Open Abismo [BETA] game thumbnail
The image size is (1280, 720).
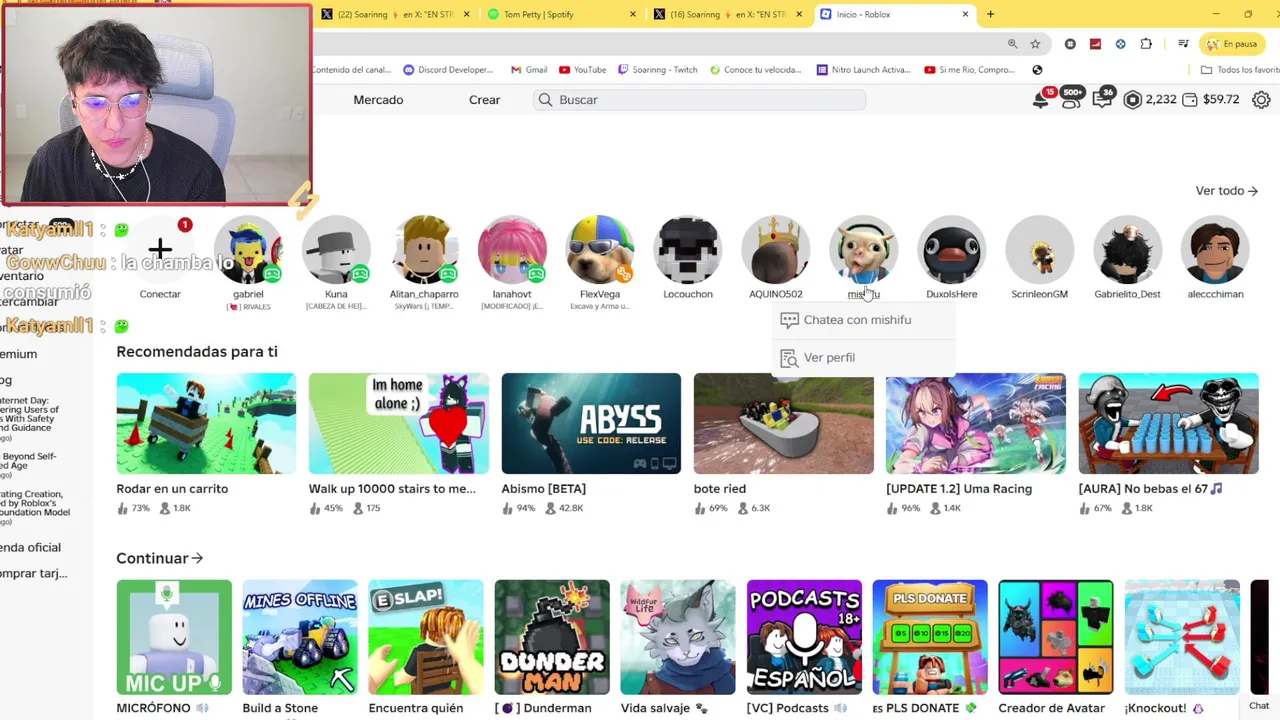pos(591,423)
